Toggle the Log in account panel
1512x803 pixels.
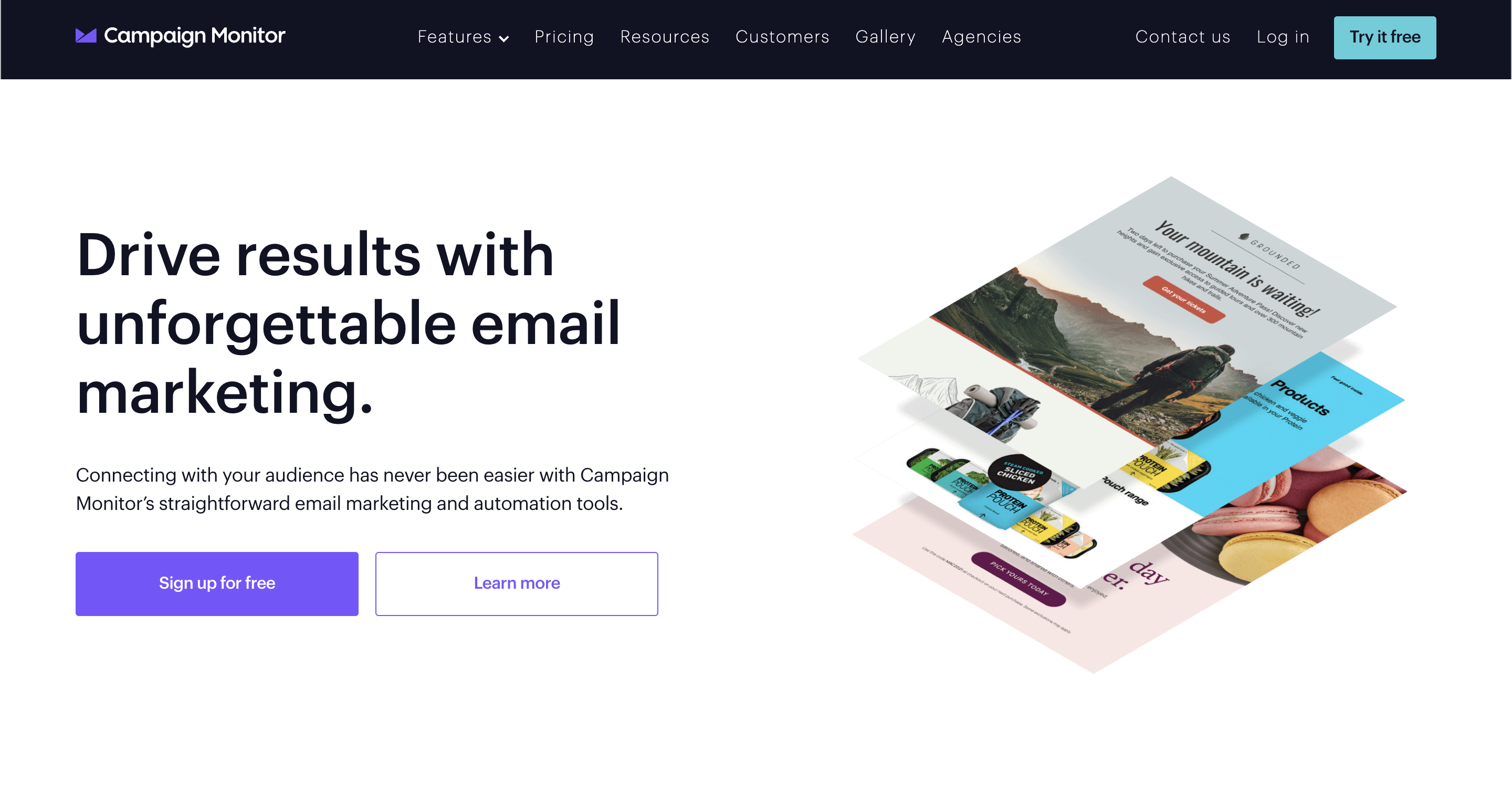click(x=1283, y=36)
